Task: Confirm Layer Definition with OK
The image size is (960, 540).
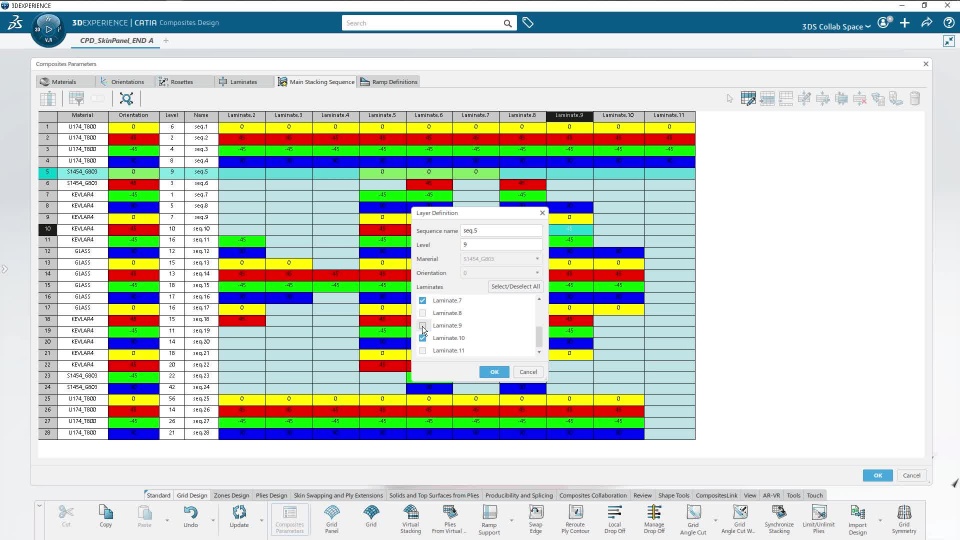Action: coord(494,372)
